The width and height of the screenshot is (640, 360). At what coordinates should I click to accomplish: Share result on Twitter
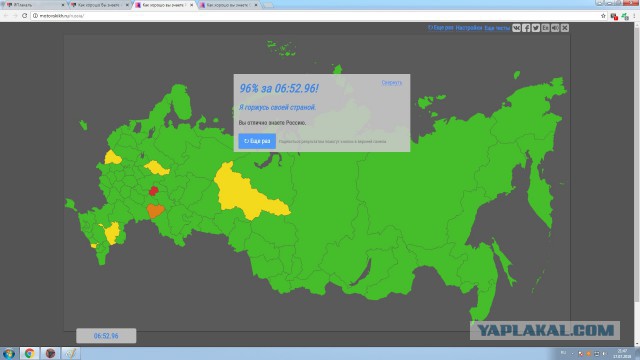[x=536, y=28]
